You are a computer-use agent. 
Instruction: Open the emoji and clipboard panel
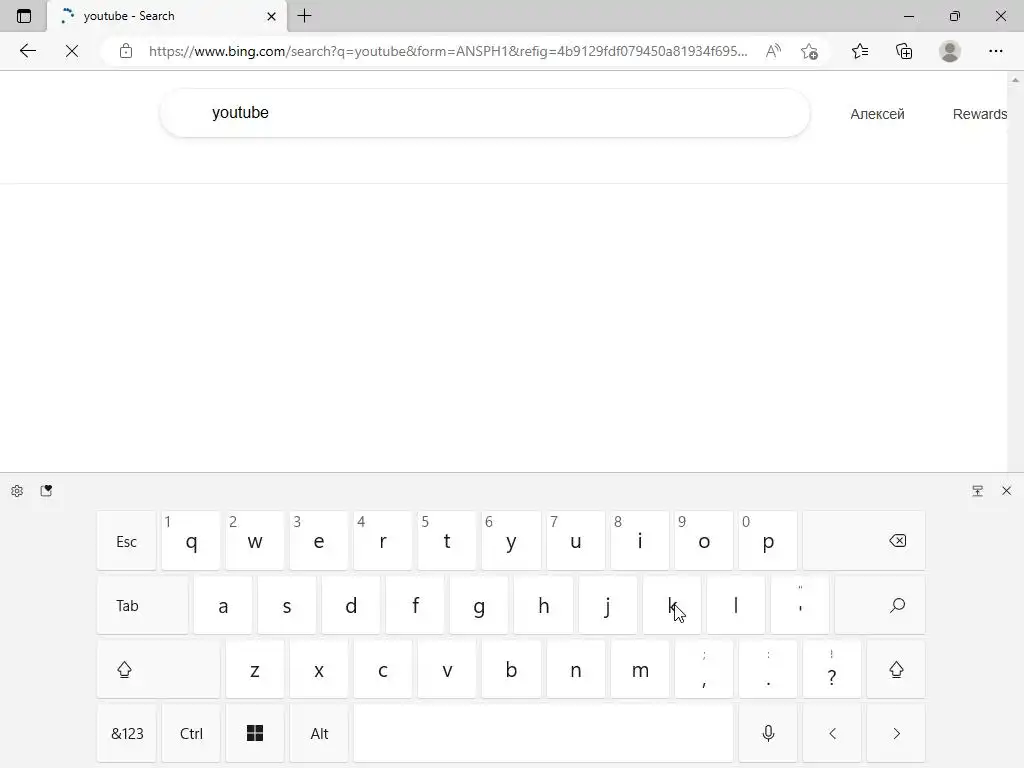click(x=46, y=491)
